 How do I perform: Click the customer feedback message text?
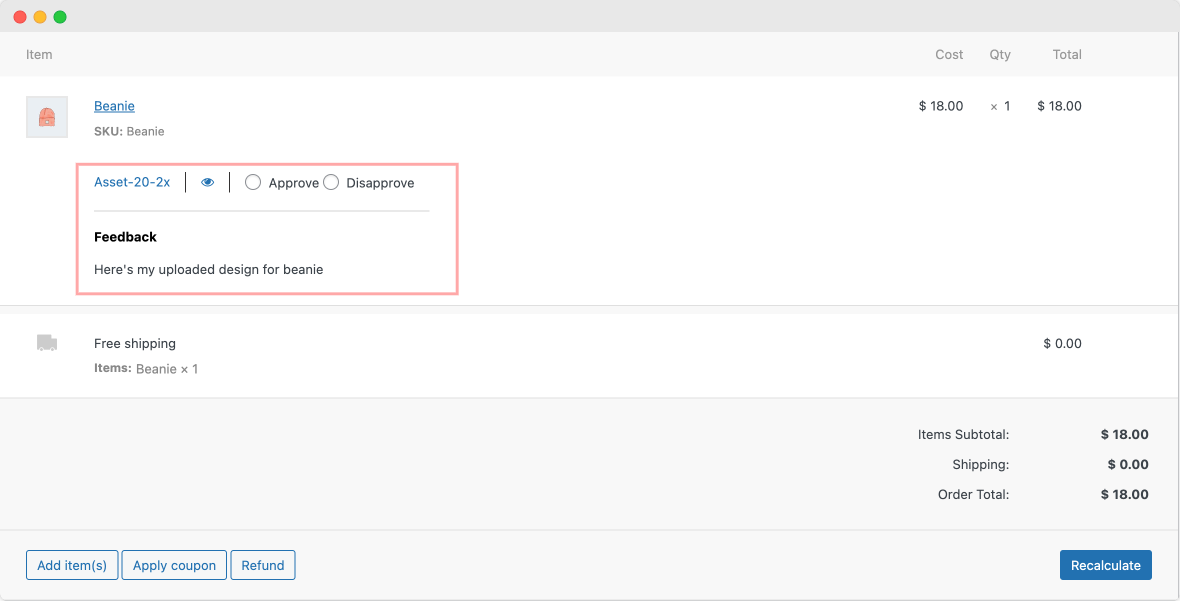coord(208,269)
